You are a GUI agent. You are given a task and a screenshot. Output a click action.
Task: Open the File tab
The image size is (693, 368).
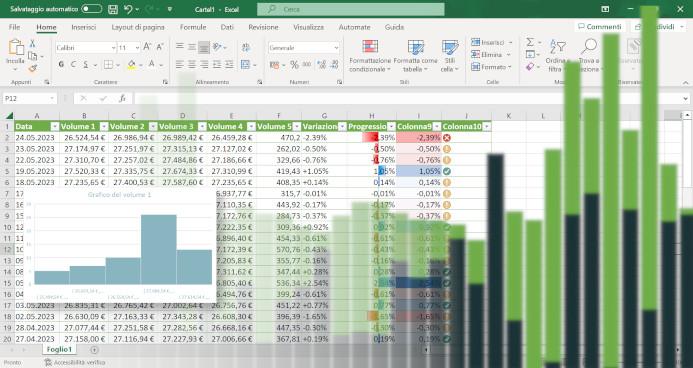click(14, 27)
